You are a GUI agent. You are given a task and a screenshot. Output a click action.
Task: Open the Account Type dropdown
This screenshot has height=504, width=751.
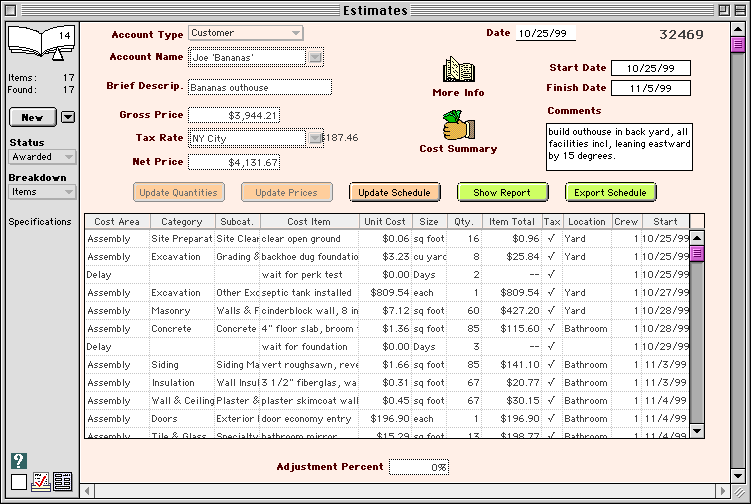[246, 33]
